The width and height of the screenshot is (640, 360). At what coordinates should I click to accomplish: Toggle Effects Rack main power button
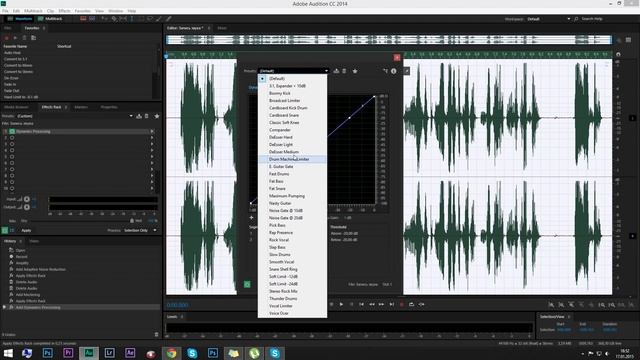[4, 230]
